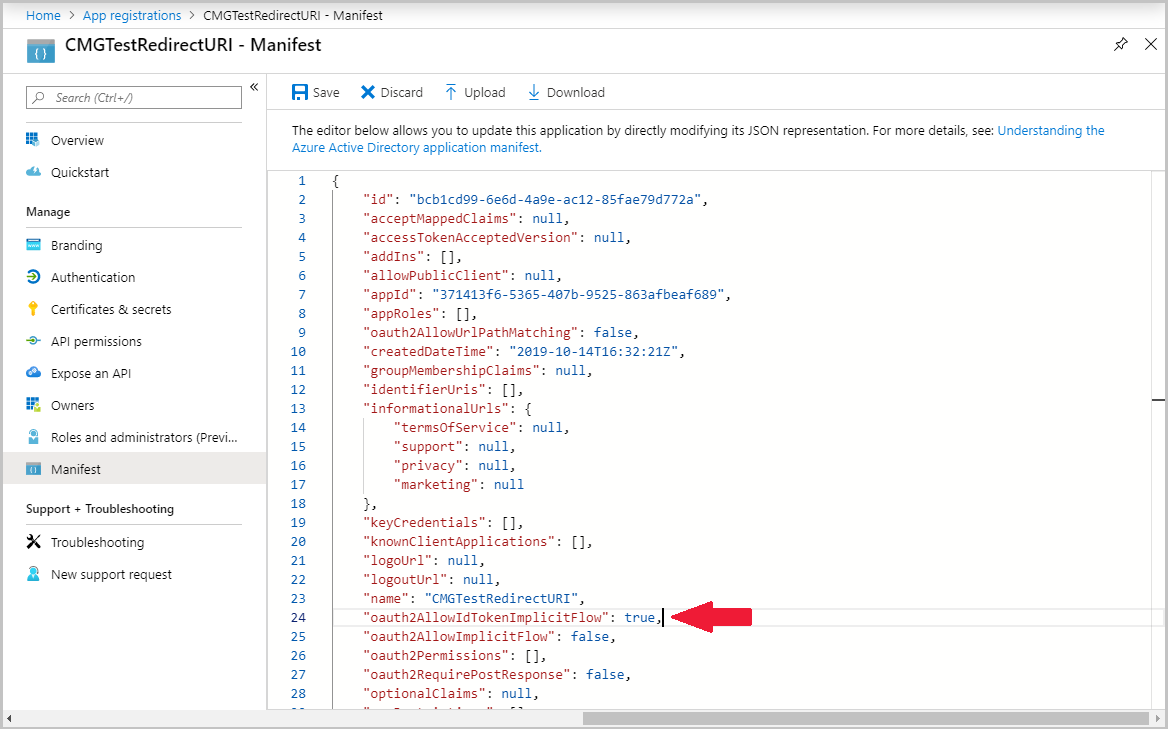Click the Troubleshooting wrench icon
1168x729 pixels.
(35, 542)
